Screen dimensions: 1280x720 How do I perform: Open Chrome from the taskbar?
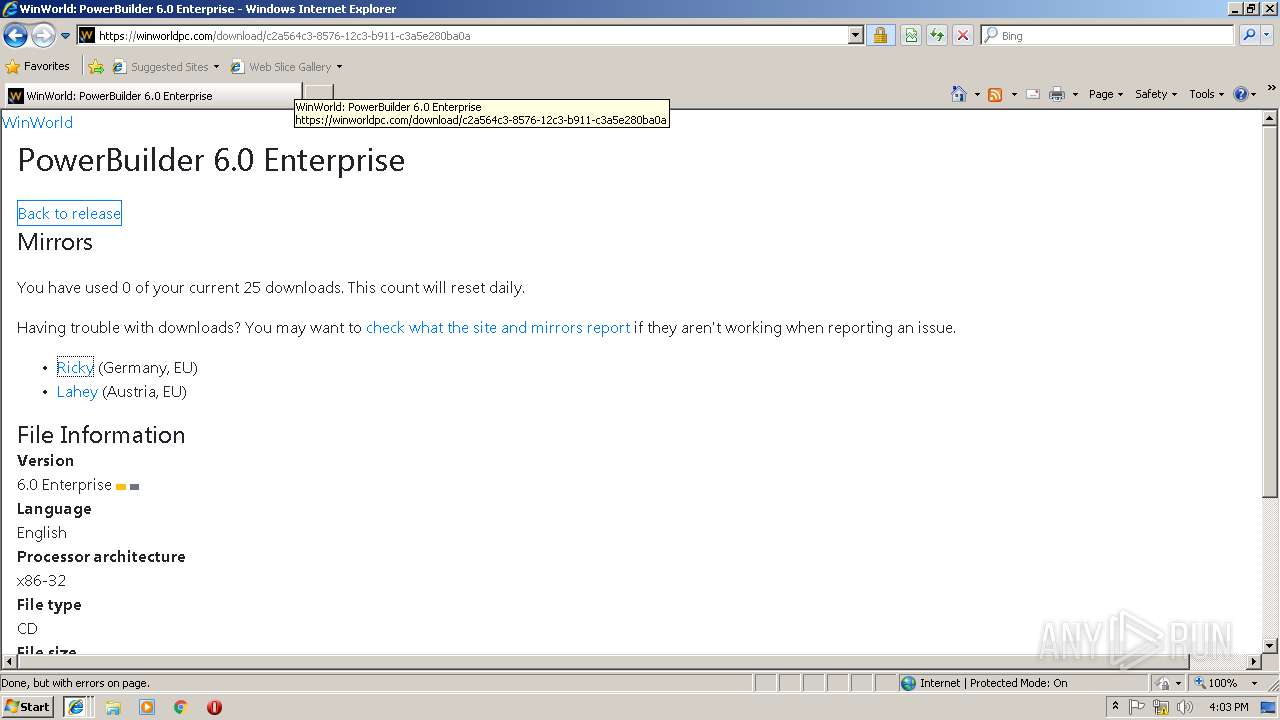point(181,707)
